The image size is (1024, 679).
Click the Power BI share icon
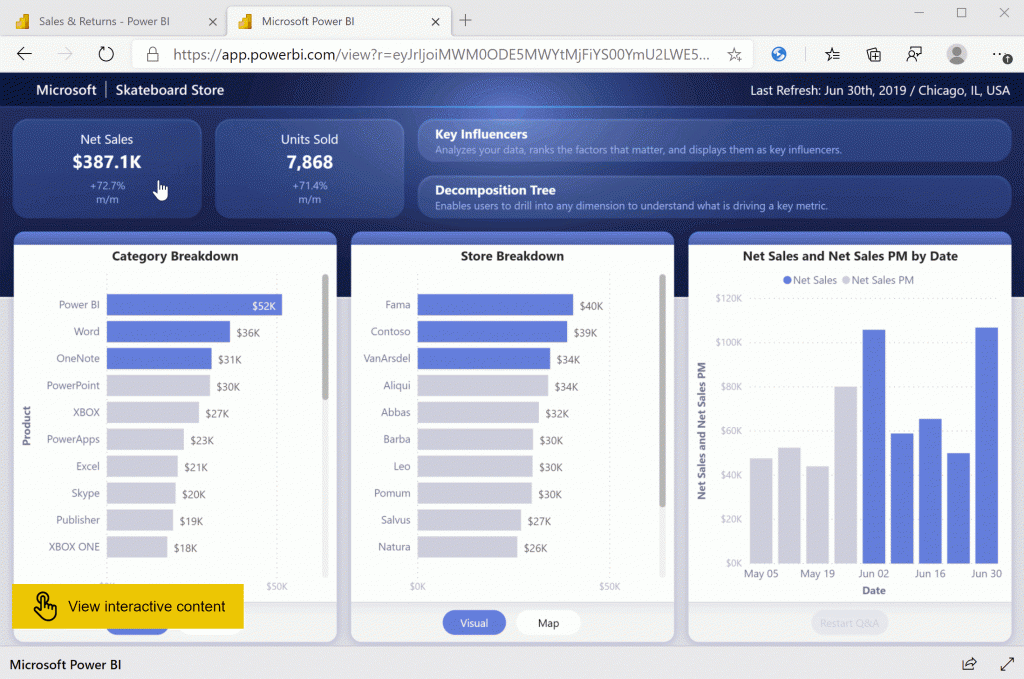point(969,664)
